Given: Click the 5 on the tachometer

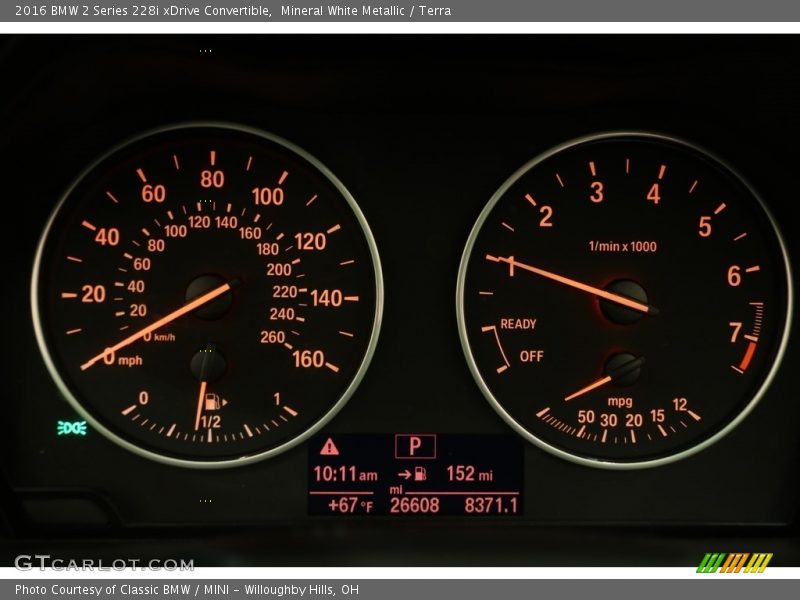Looking at the screenshot, I should pos(705,227).
